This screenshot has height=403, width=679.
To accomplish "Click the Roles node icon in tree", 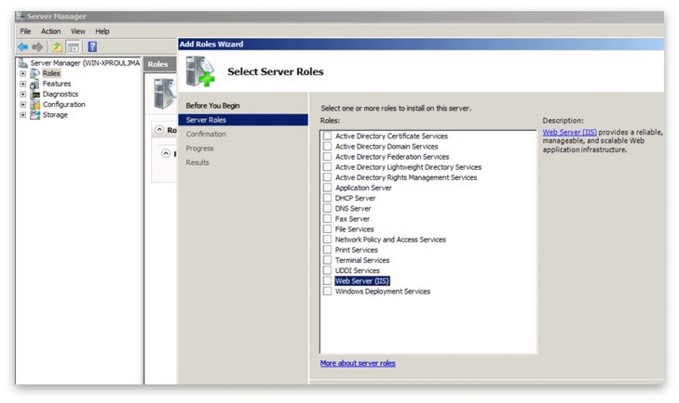I will (x=35, y=73).
